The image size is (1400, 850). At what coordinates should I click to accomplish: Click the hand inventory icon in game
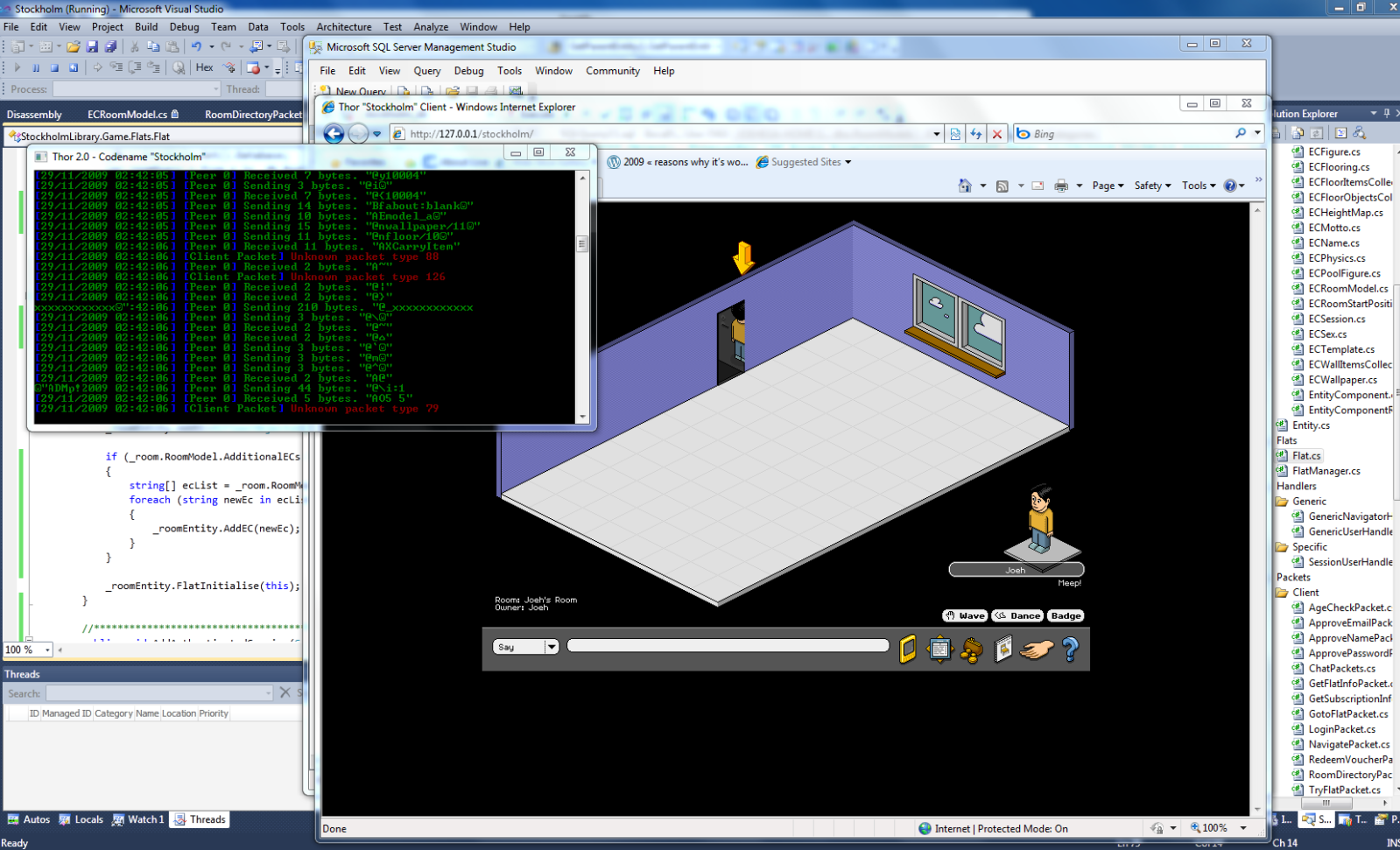coord(1037,650)
